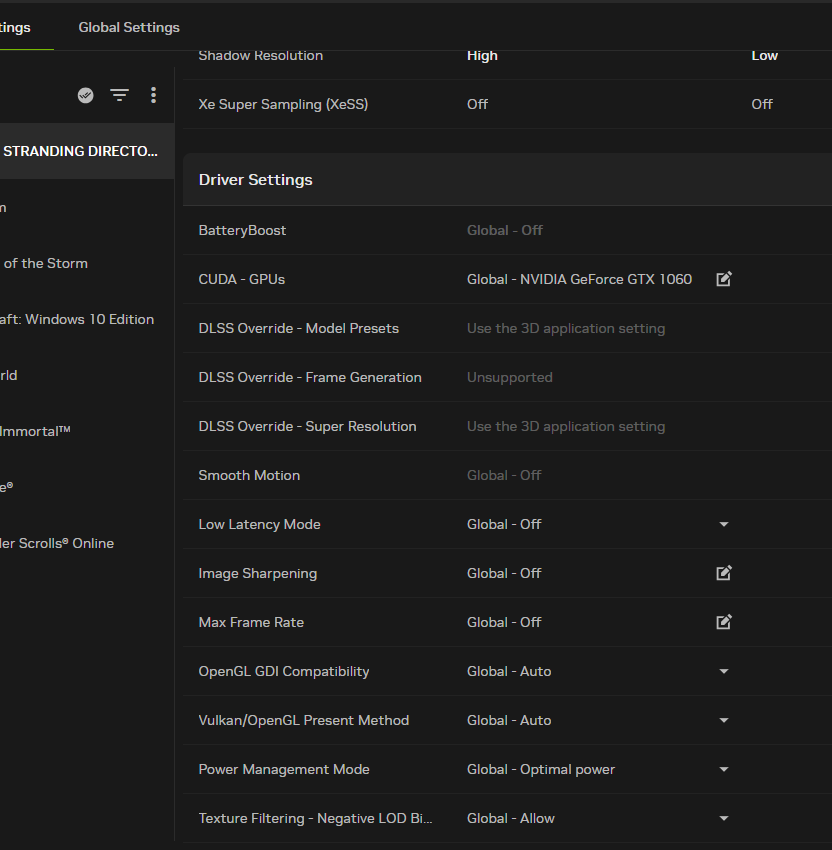832x850 pixels.
Task: Click the Texture Filtering - Negative LOD Bi... label
Action: point(315,818)
